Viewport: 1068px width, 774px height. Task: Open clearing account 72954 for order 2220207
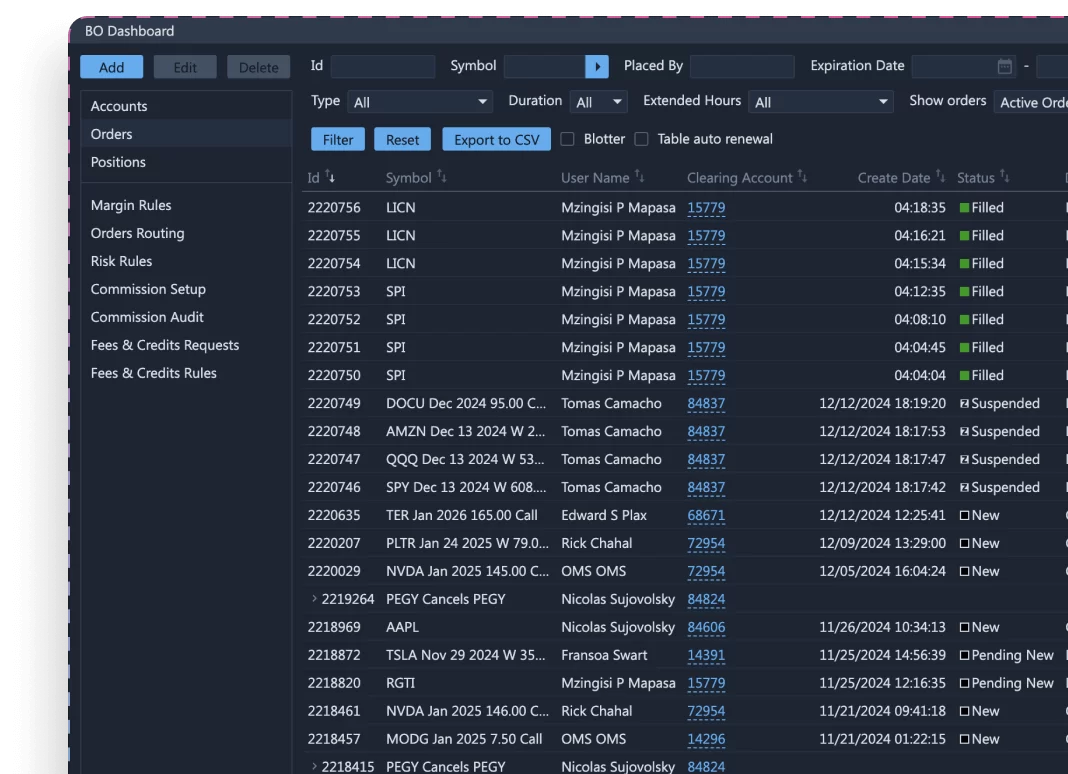pos(706,543)
